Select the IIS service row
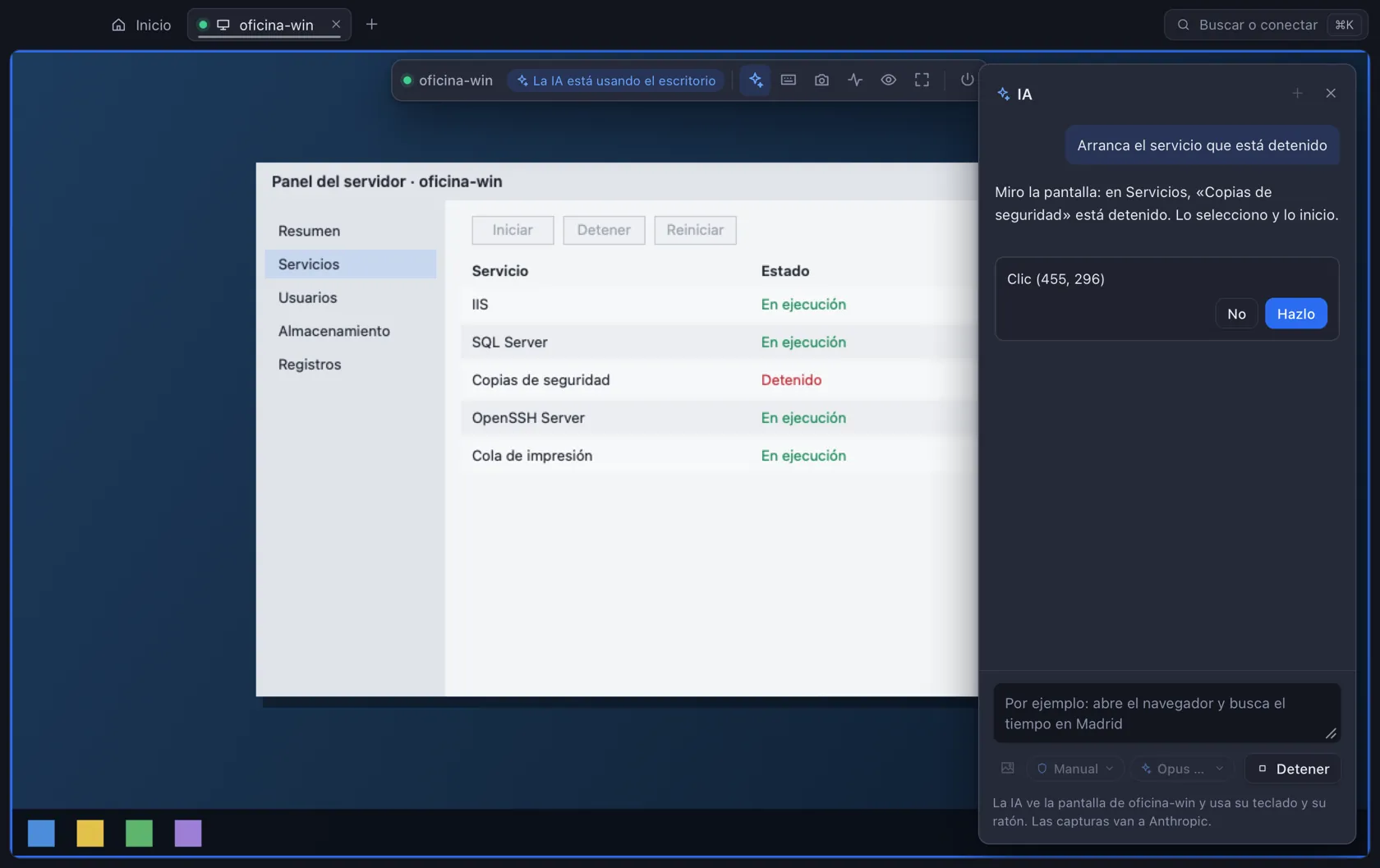Viewport: 1380px width, 868px height. point(719,305)
